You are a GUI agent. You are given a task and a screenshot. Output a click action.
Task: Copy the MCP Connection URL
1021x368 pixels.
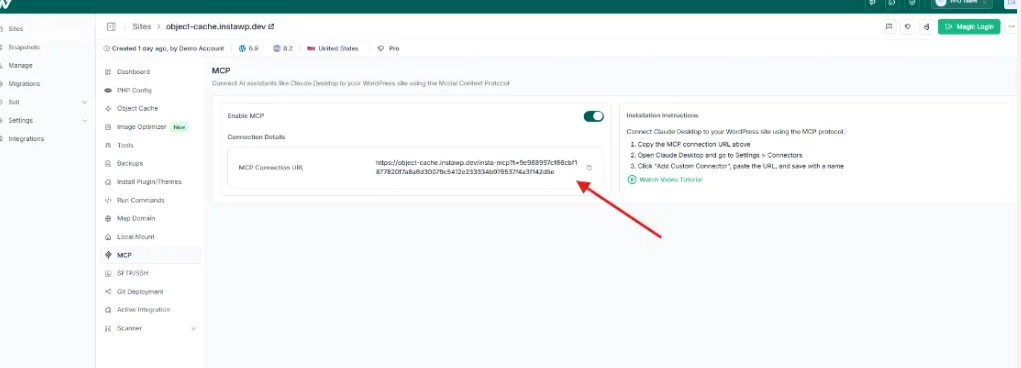click(589, 167)
